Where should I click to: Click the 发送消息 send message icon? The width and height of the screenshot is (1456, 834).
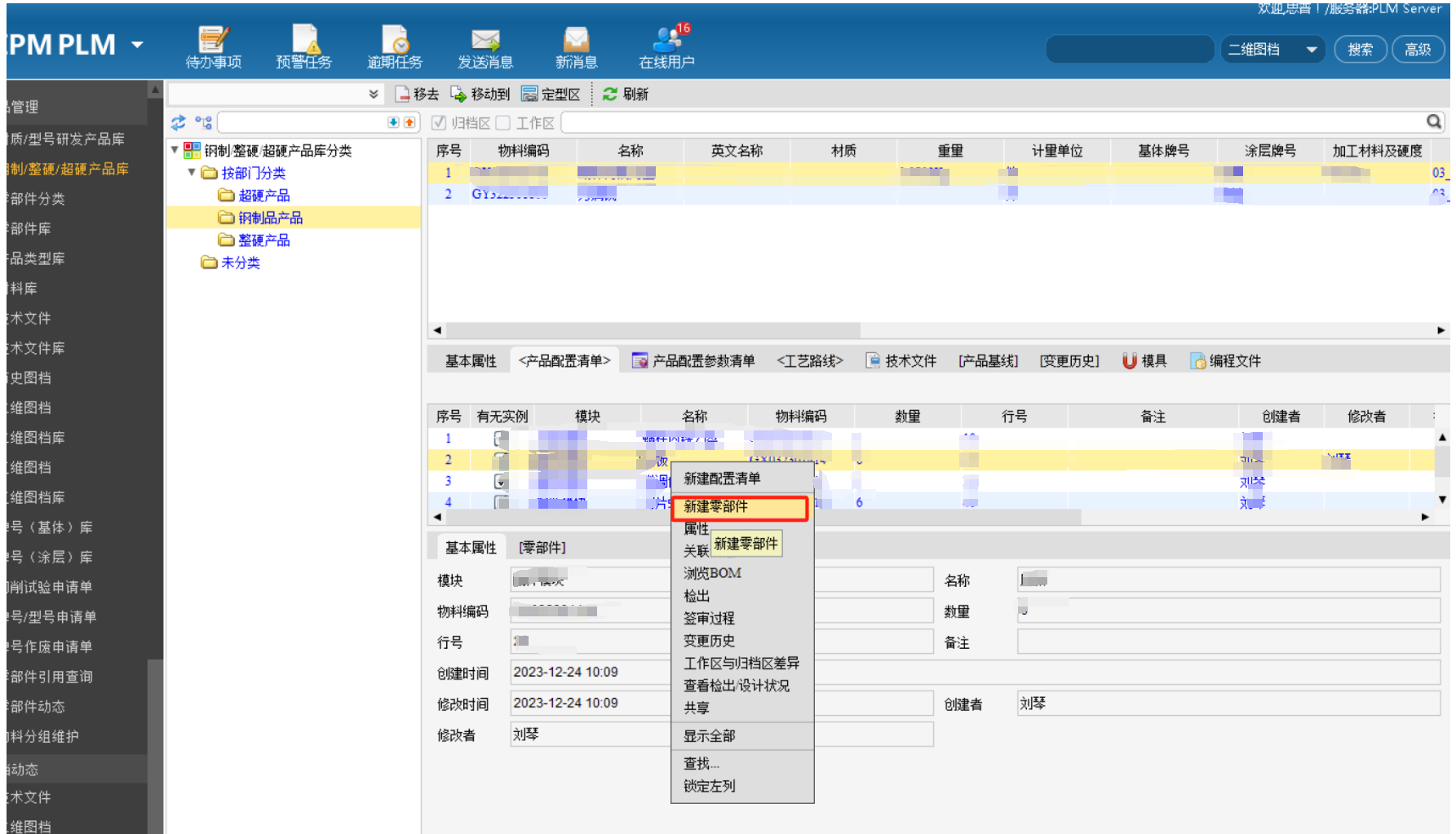click(485, 46)
